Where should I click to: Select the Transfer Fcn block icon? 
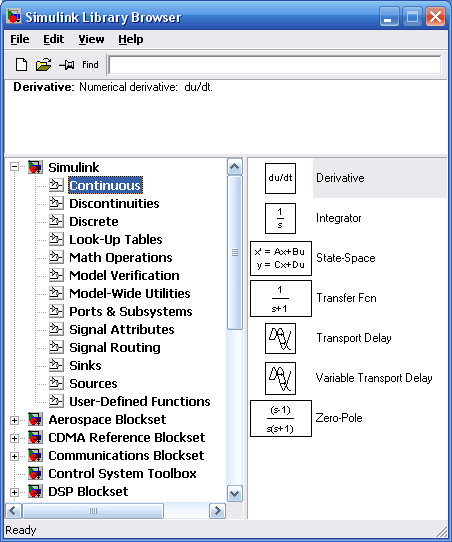[281, 299]
